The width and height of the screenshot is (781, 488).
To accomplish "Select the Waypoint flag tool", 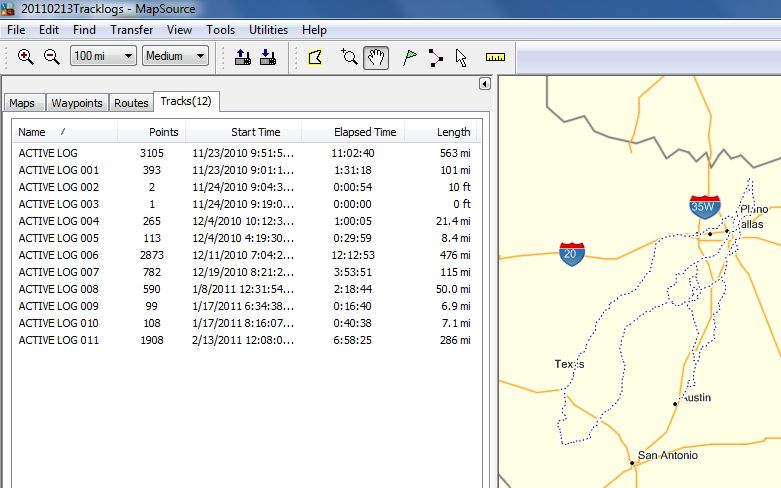I will [x=409, y=58].
